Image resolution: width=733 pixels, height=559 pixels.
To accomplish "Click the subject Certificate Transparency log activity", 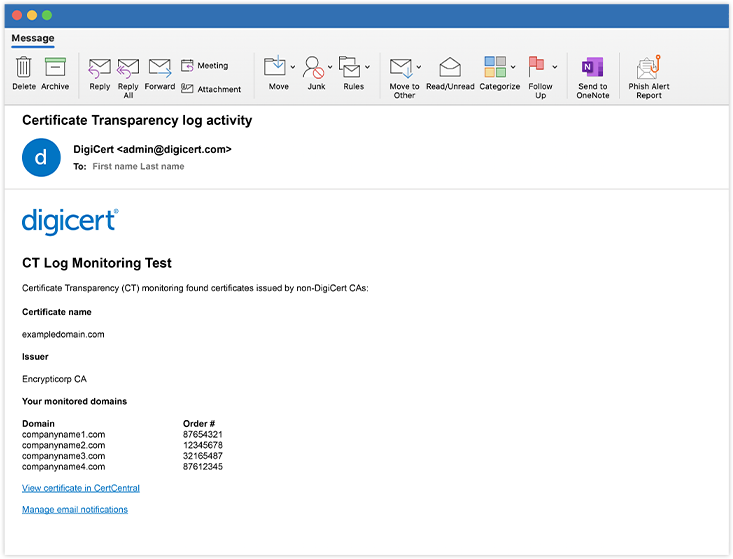I will pyautogui.click(x=137, y=121).
